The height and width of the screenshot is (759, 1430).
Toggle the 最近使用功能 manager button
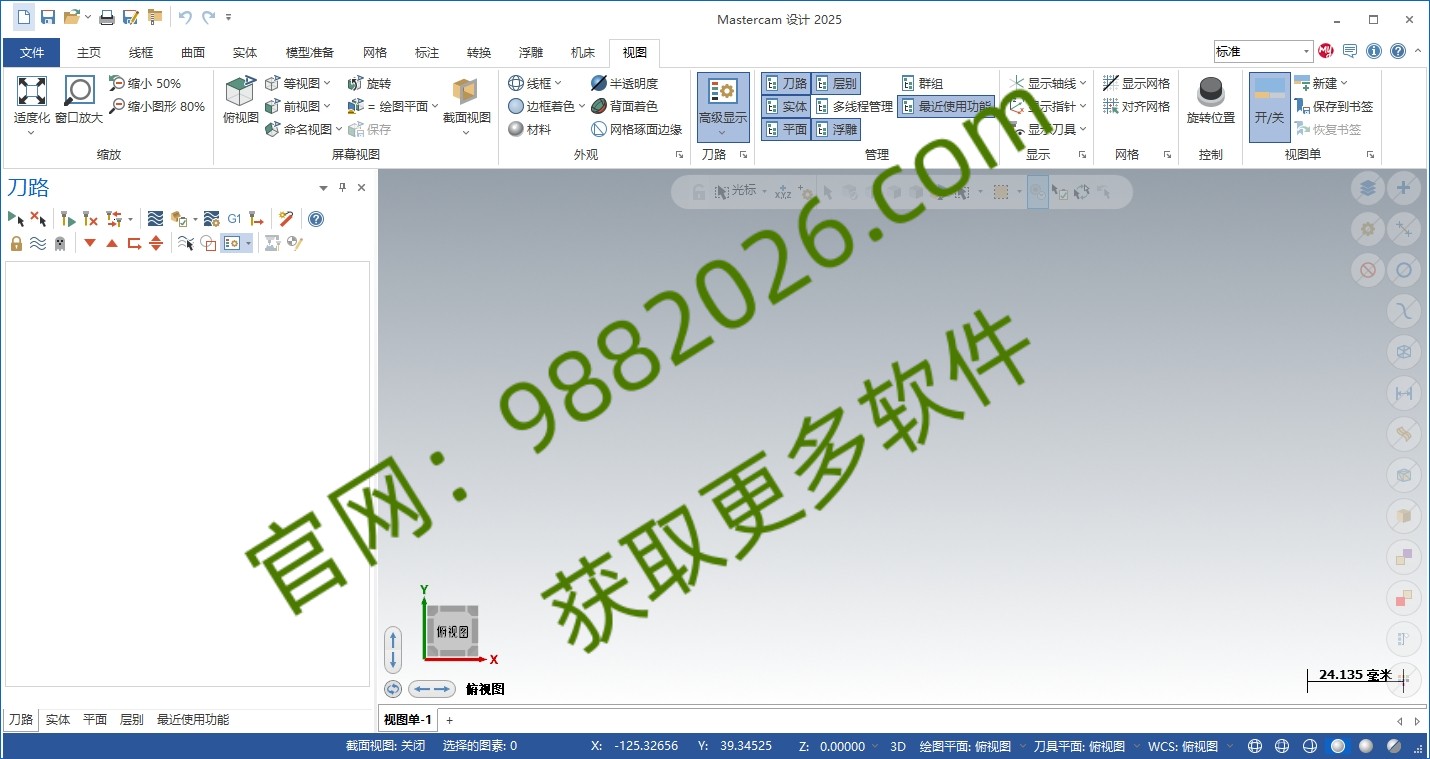coord(945,106)
